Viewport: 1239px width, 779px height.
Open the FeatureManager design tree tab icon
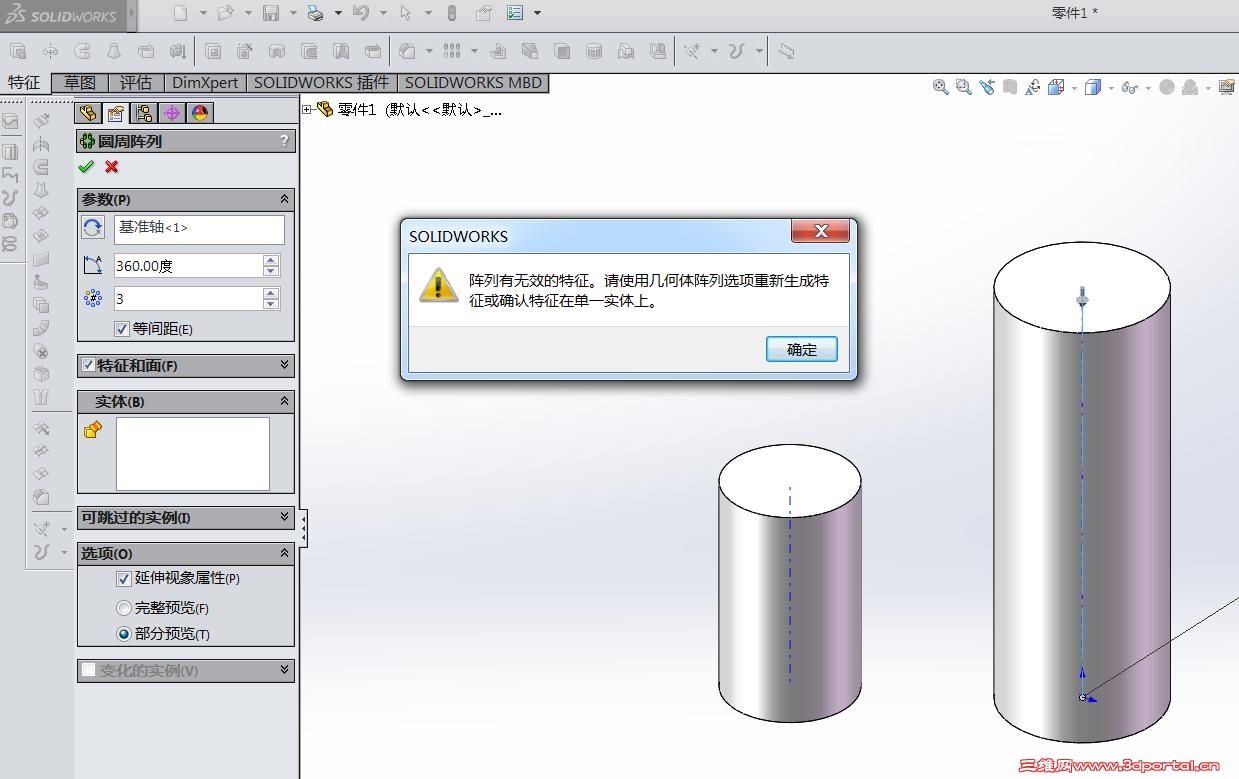(88, 113)
